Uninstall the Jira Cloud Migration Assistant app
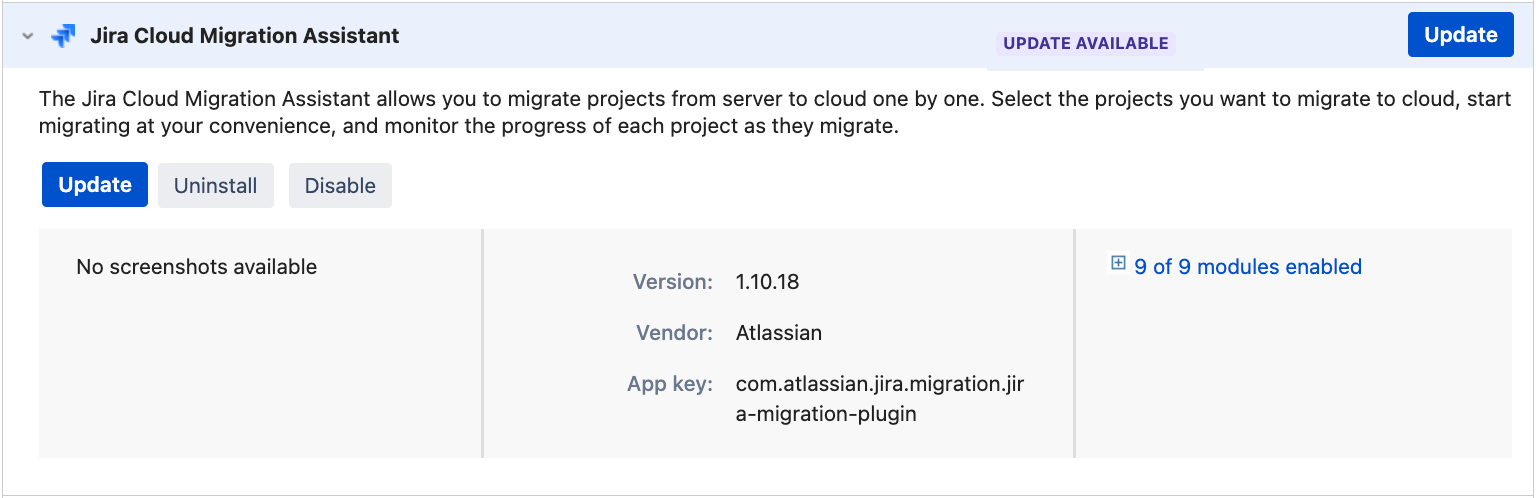This screenshot has height=498, width=1536. (x=216, y=185)
